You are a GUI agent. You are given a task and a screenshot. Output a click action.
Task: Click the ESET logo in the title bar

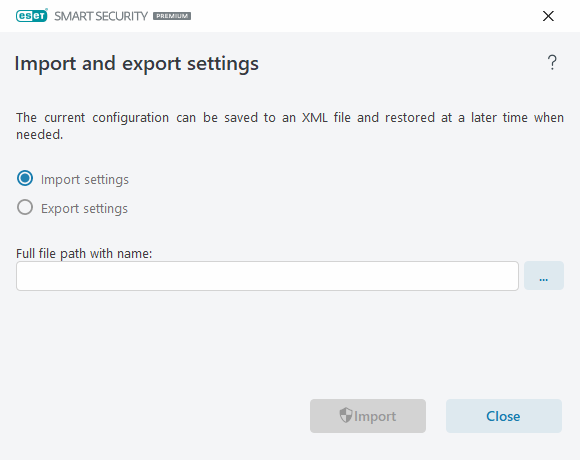tap(31, 16)
